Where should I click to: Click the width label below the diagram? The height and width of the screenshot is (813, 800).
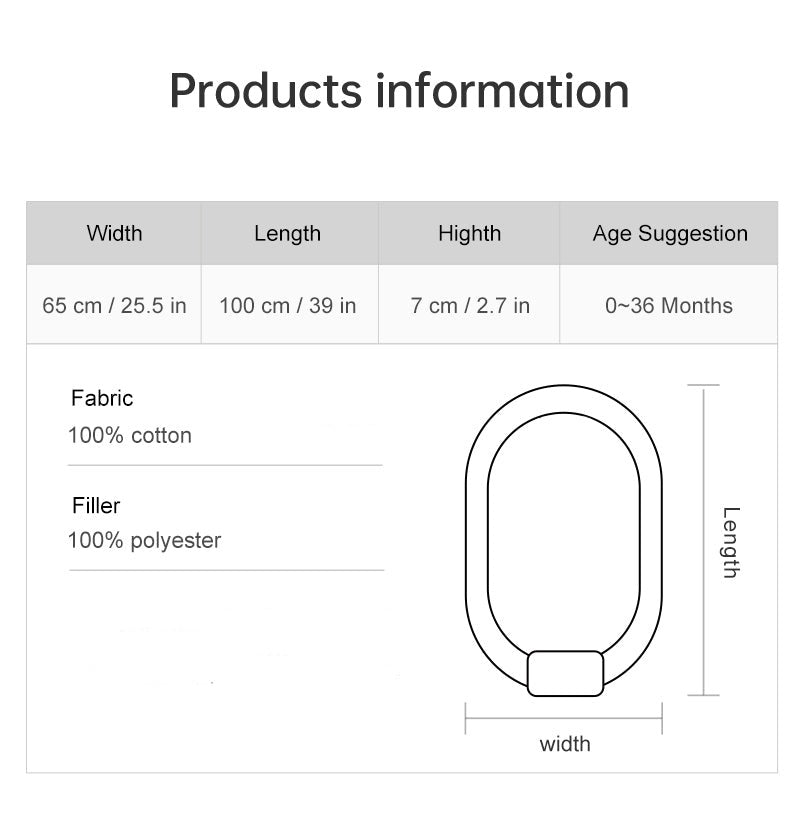tap(565, 744)
